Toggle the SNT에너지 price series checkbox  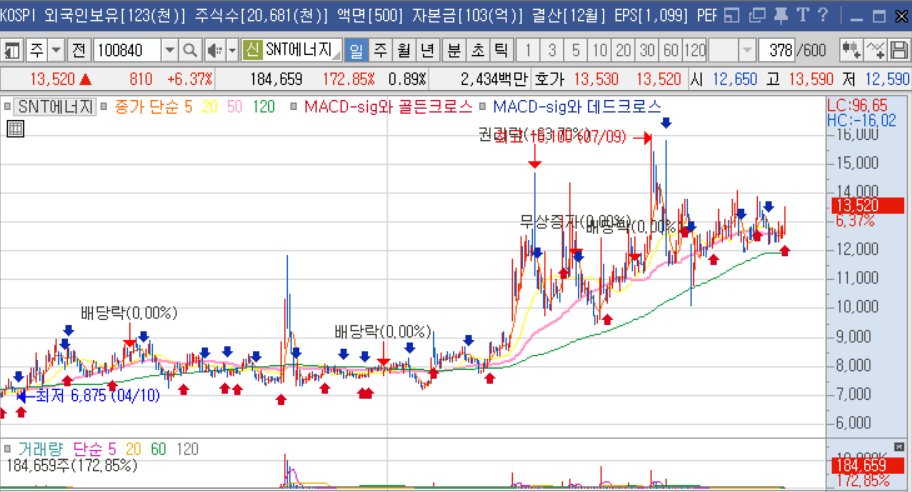tap(9, 105)
